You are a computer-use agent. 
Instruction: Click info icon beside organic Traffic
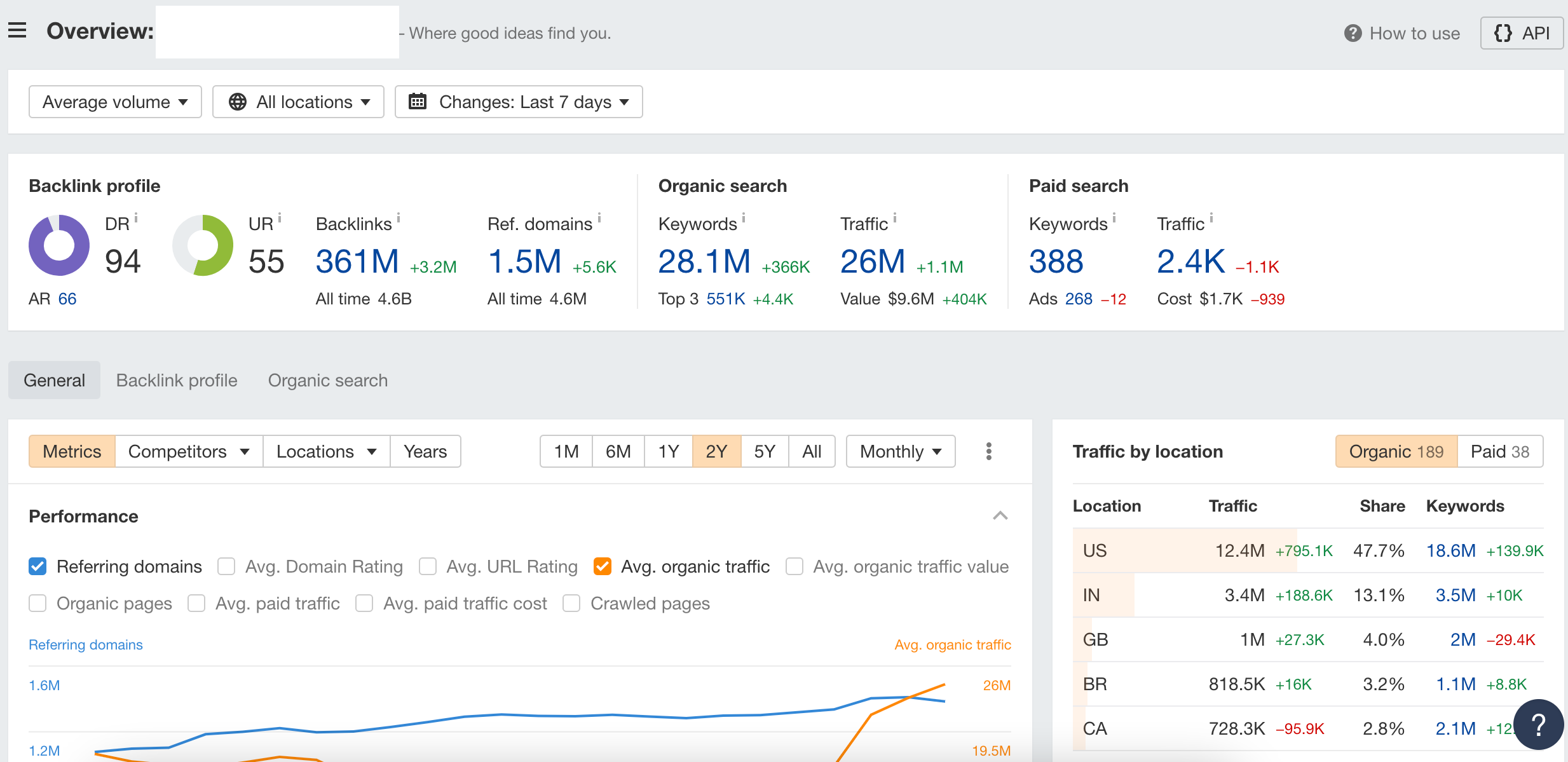895,219
